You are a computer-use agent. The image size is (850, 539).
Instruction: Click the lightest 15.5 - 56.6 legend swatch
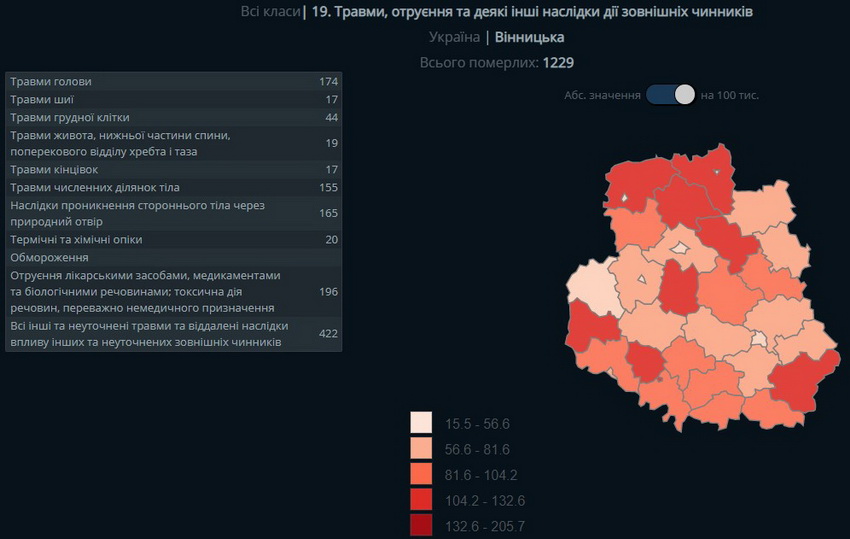[421, 423]
